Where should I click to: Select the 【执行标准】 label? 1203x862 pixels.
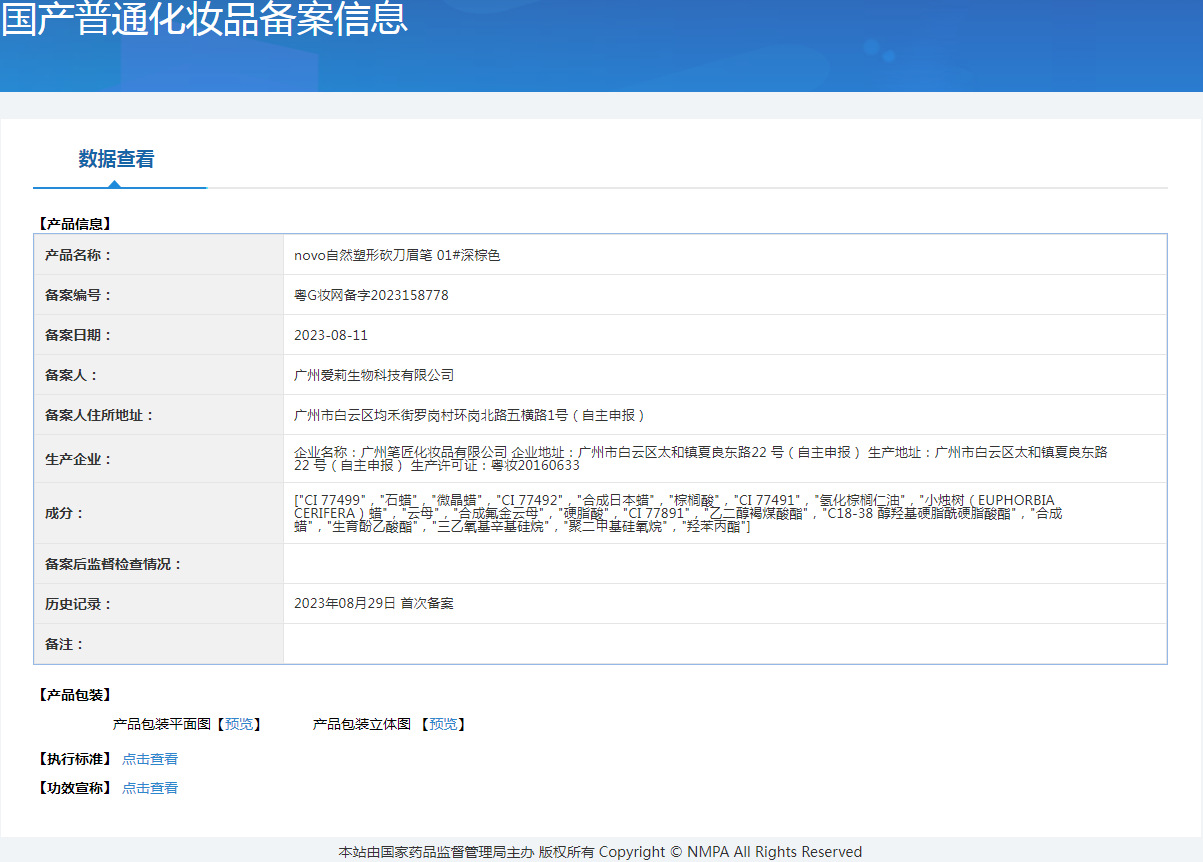pyautogui.click(x=75, y=759)
